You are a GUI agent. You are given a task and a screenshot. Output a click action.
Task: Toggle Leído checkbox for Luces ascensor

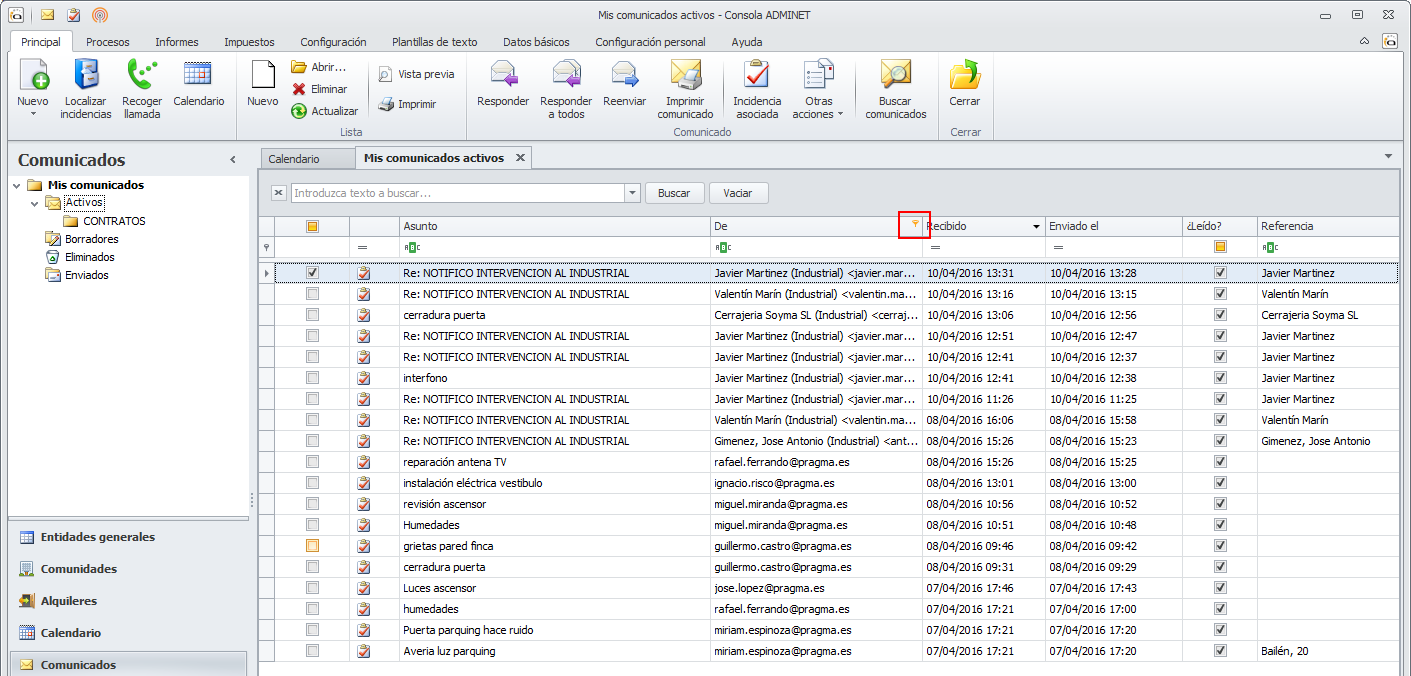tap(1220, 588)
